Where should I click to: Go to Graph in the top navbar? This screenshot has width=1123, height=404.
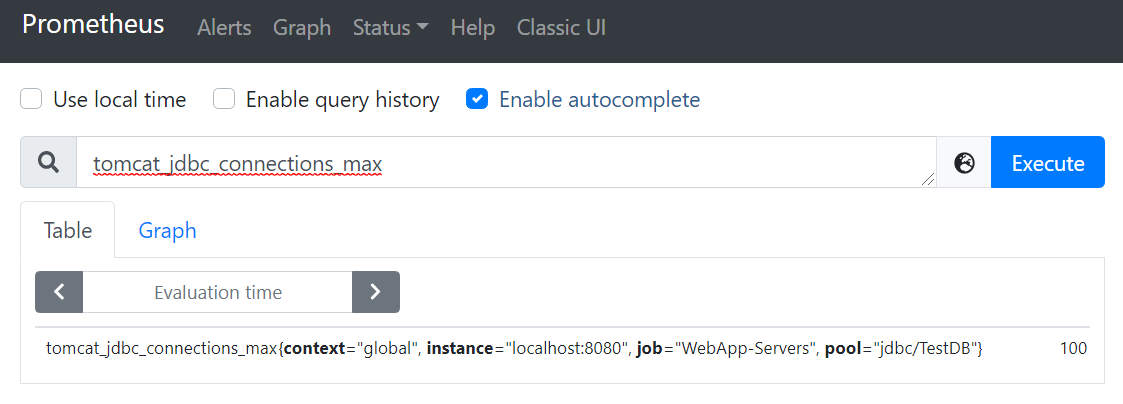click(x=302, y=28)
